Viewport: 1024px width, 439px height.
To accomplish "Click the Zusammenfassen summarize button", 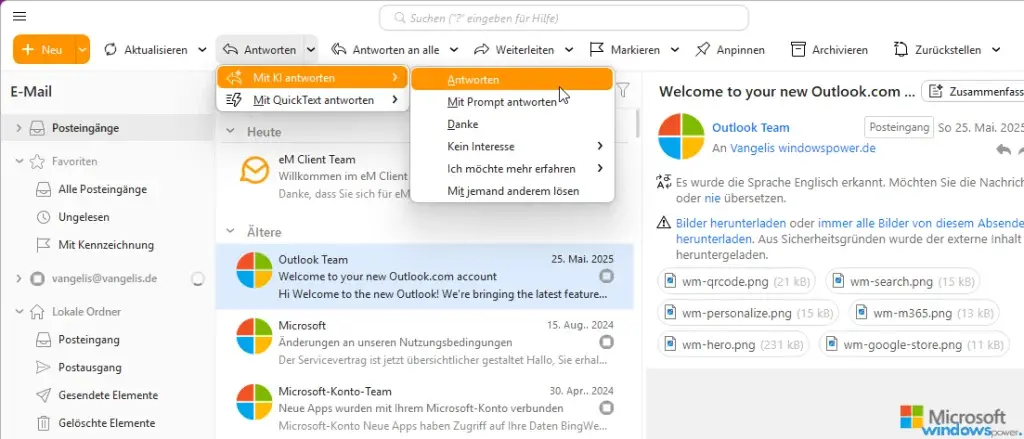I will (x=973, y=91).
